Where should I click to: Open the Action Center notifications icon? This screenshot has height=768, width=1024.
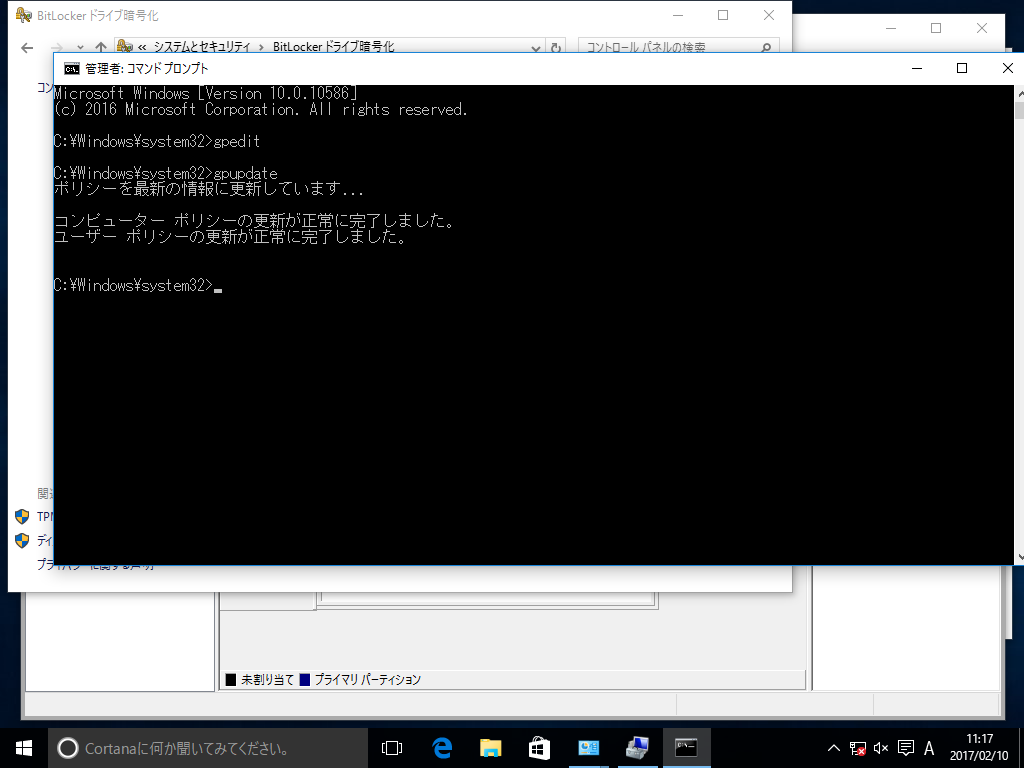(x=906, y=748)
